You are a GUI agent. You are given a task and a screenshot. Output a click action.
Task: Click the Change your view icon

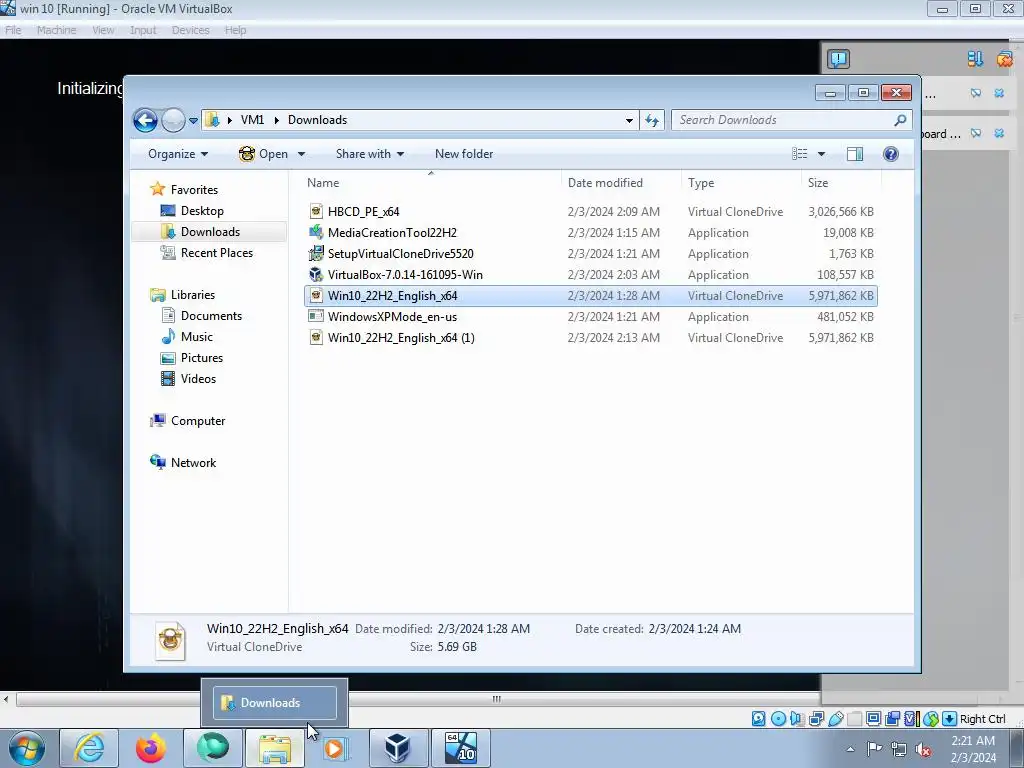[x=800, y=154]
